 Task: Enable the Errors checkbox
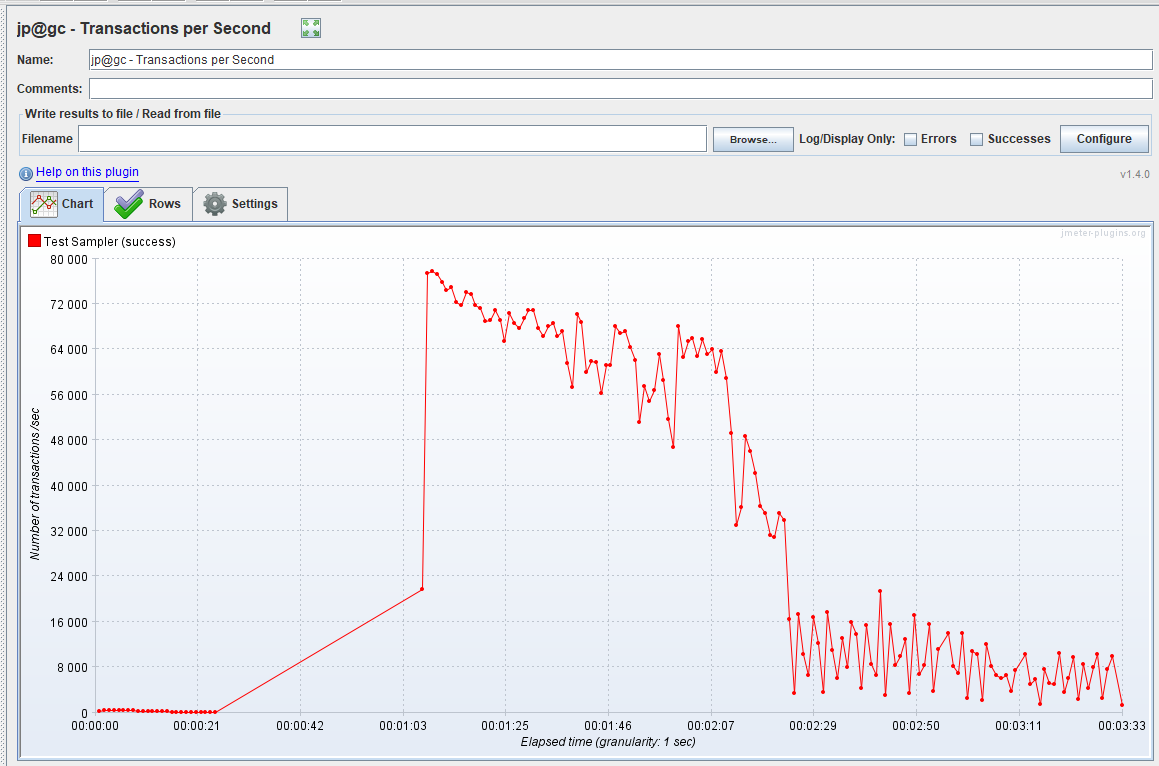[x=911, y=139]
